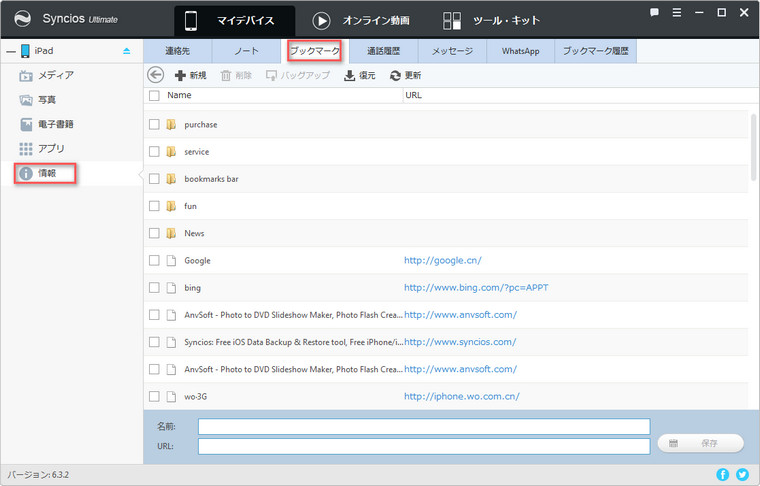Screen dimensions: 760x486
Task: Switch to the メッセージ tab
Action: point(452,51)
